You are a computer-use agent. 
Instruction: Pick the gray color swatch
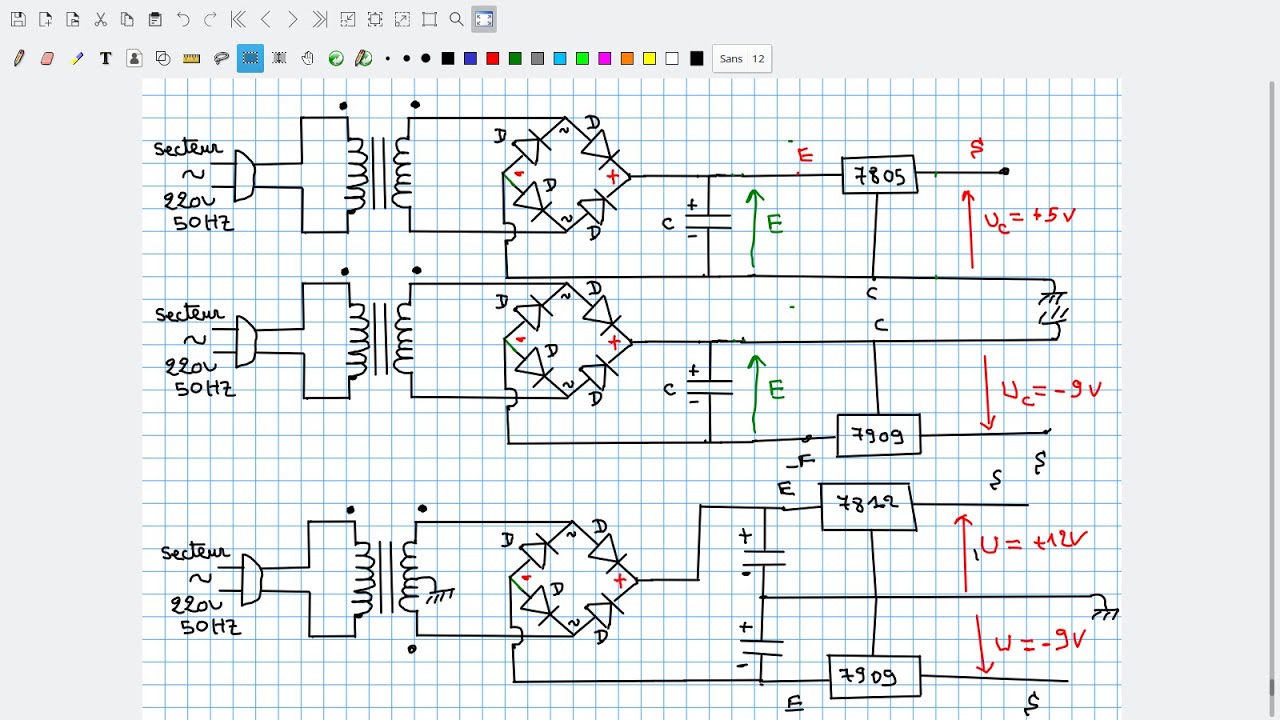[x=537, y=59]
